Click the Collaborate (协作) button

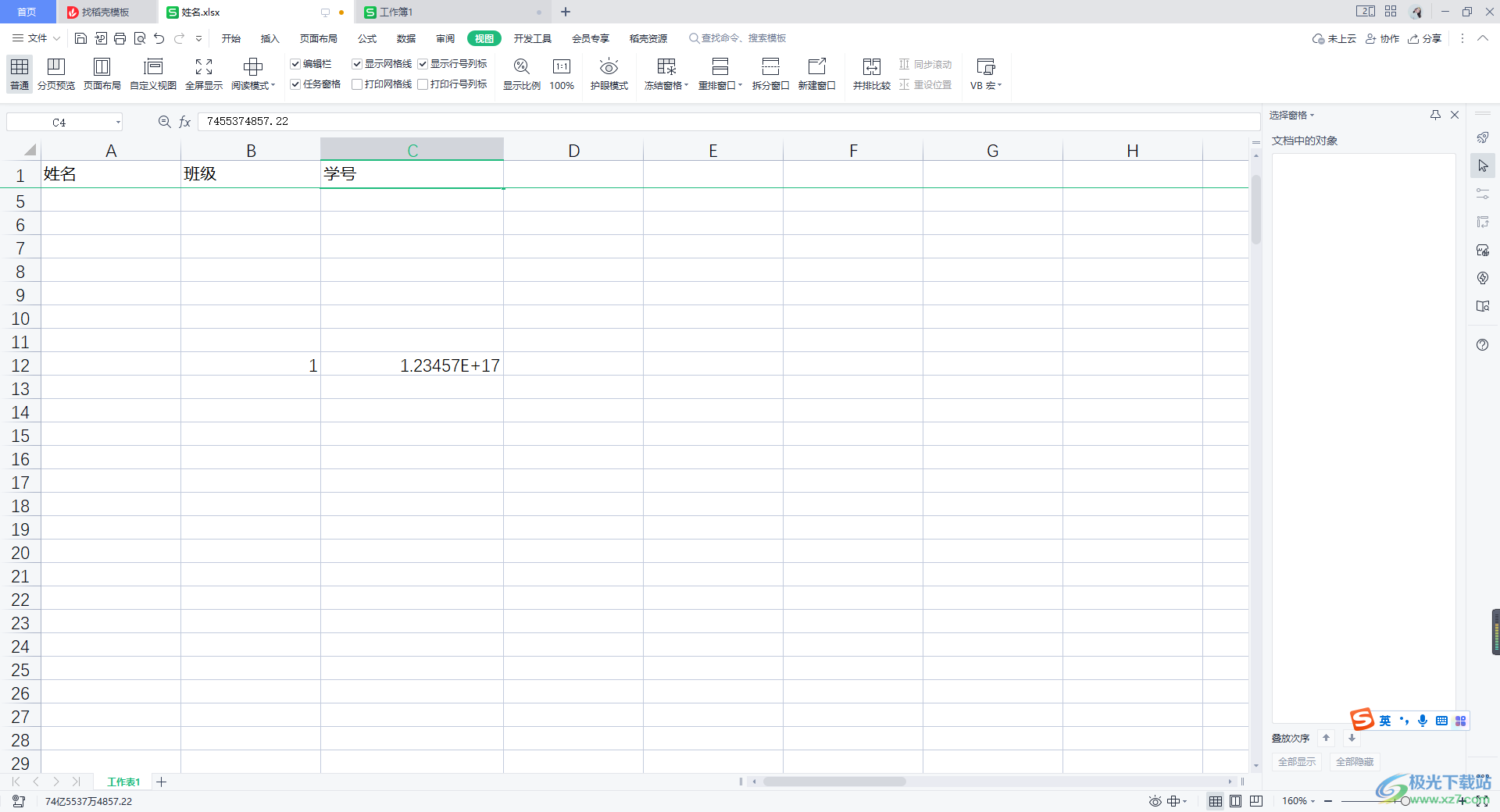click(x=1382, y=38)
